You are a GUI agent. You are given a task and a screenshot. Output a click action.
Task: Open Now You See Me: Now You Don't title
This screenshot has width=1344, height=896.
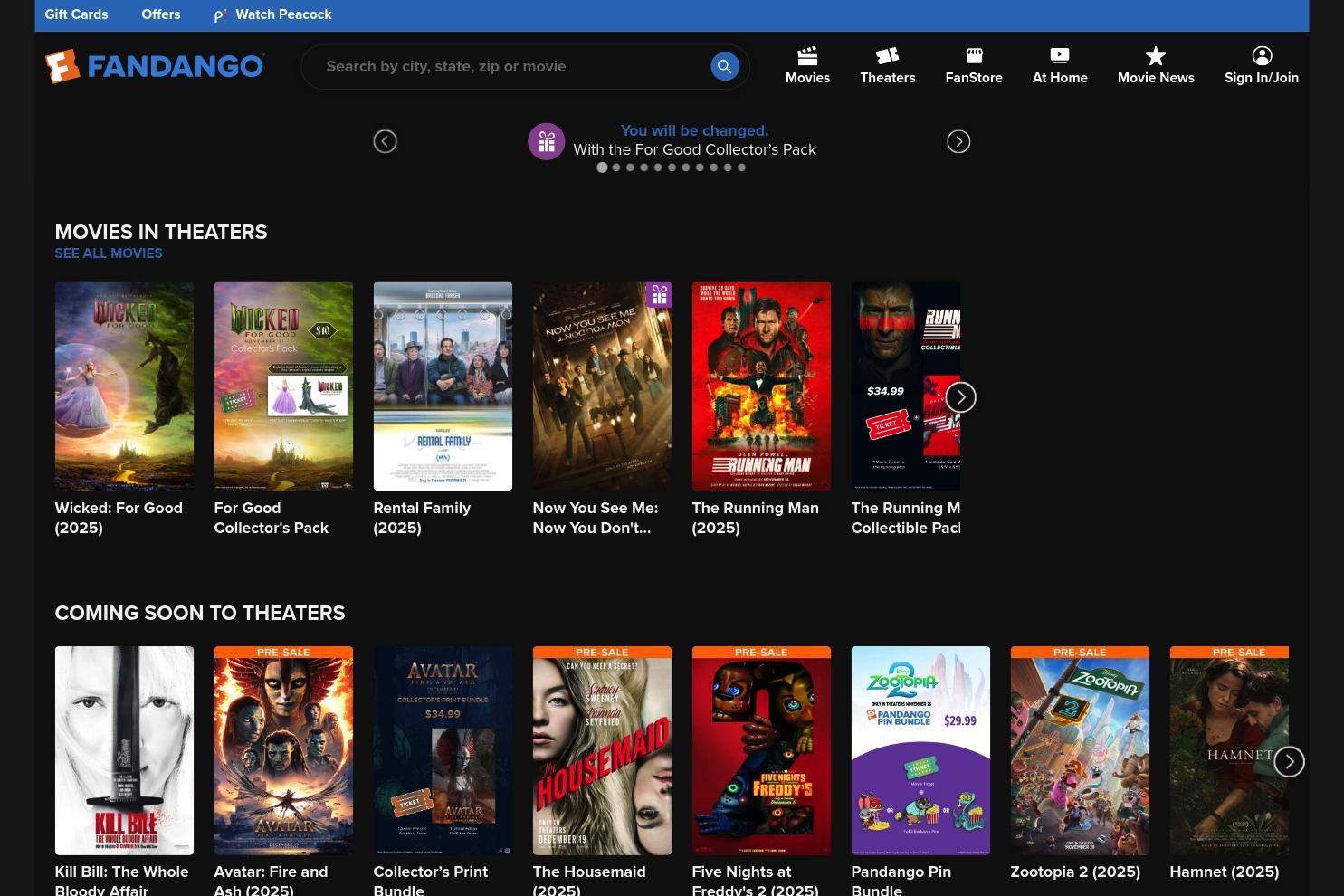coord(596,518)
